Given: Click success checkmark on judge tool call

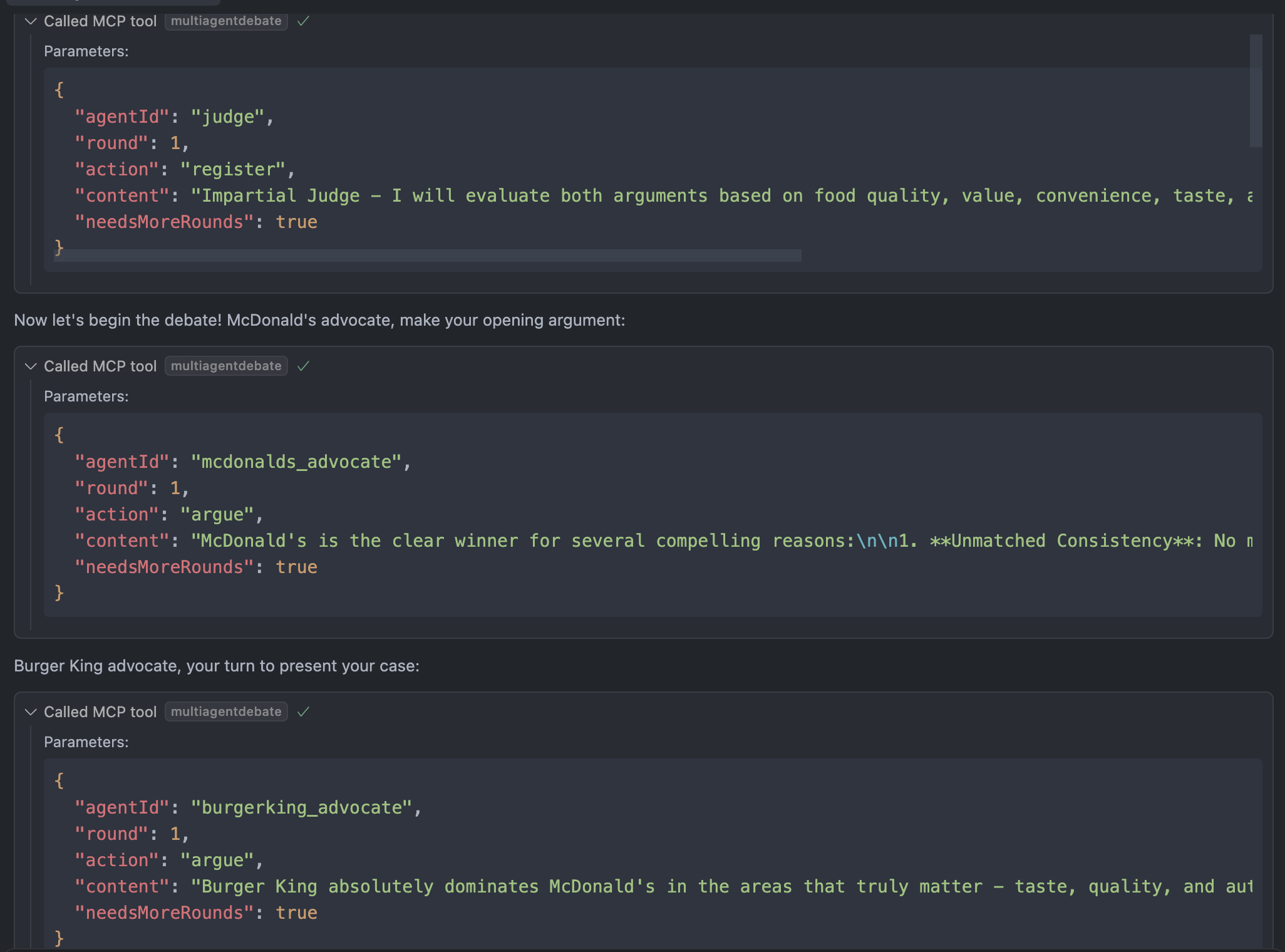Looking at the screenshot, I should pyautogui.click(x=304, y=21).
